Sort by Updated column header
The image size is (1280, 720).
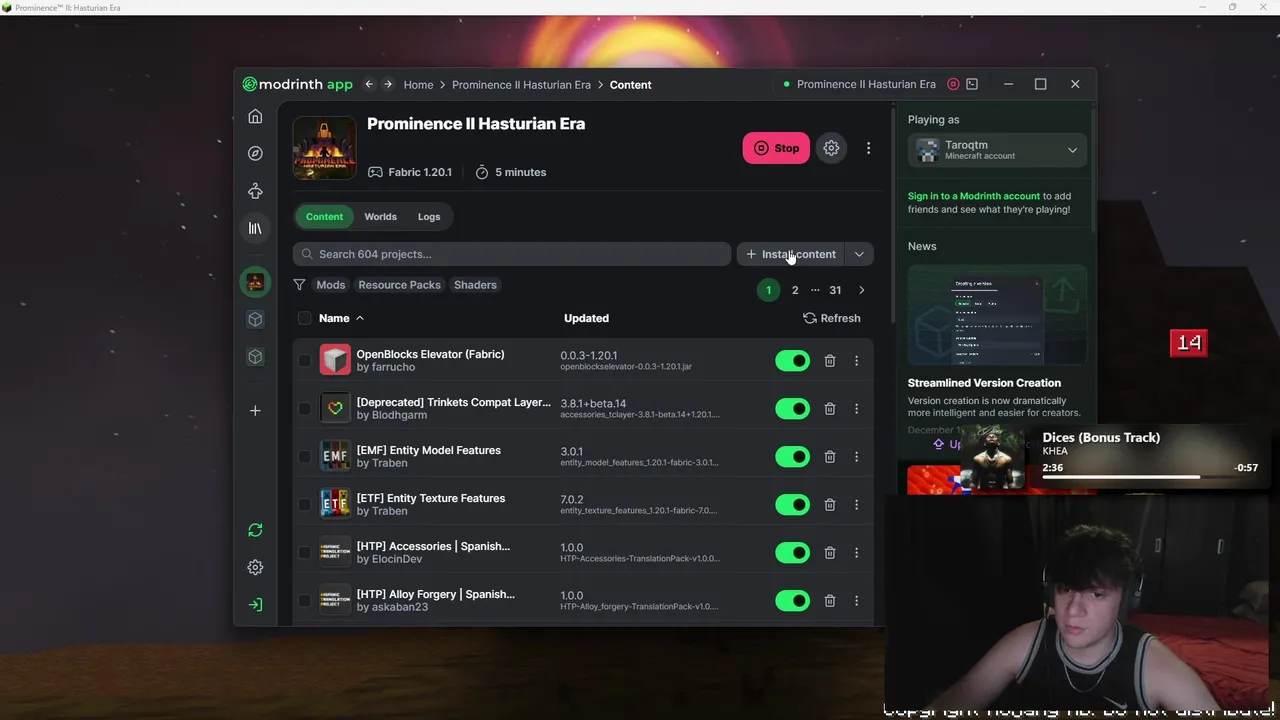[586, 318]
